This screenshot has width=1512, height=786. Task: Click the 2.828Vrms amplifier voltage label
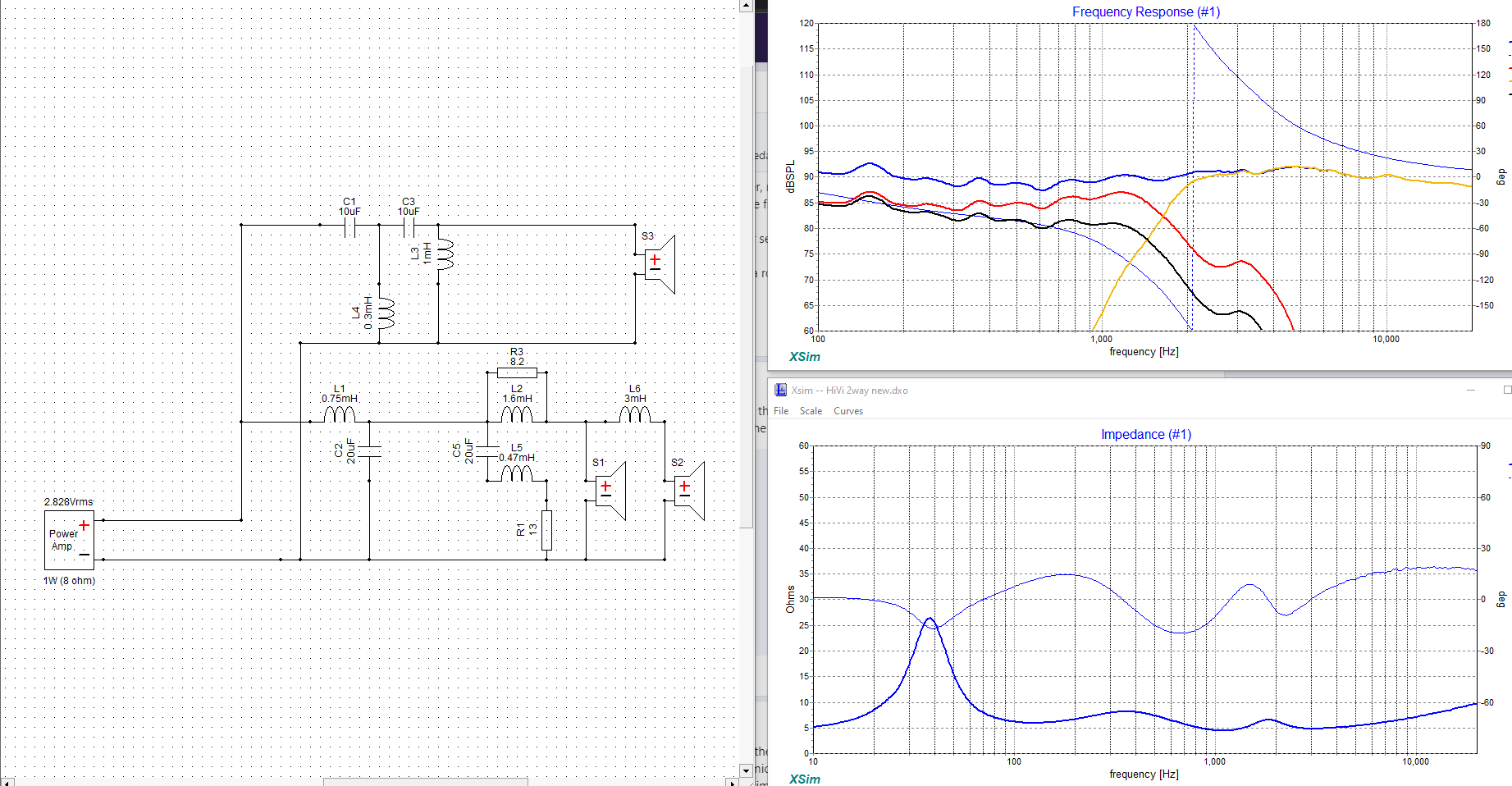69,502
